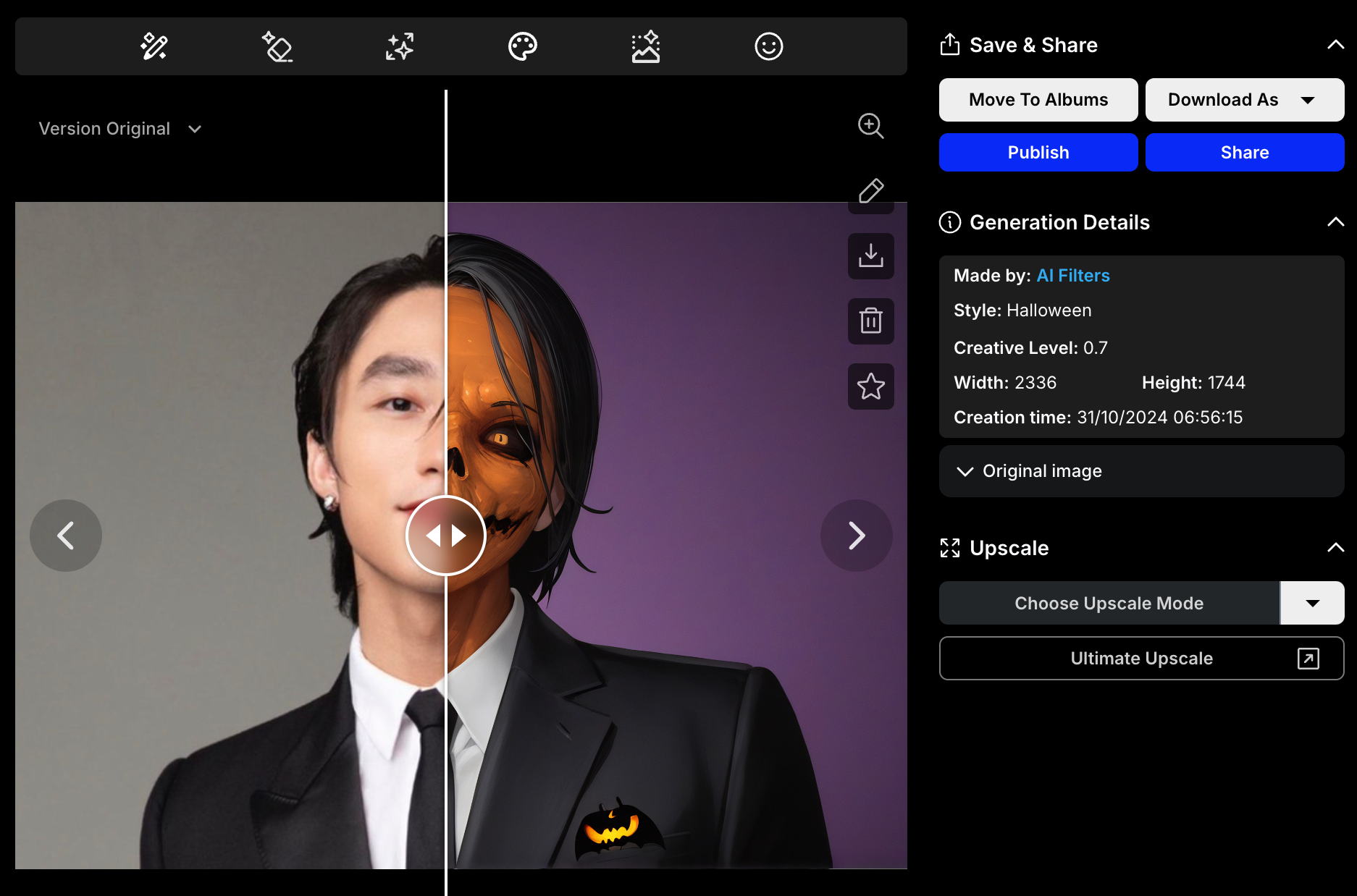Click the Move To Albums button
This screenshot has width=1357, height=896.
pos(1038,100)
